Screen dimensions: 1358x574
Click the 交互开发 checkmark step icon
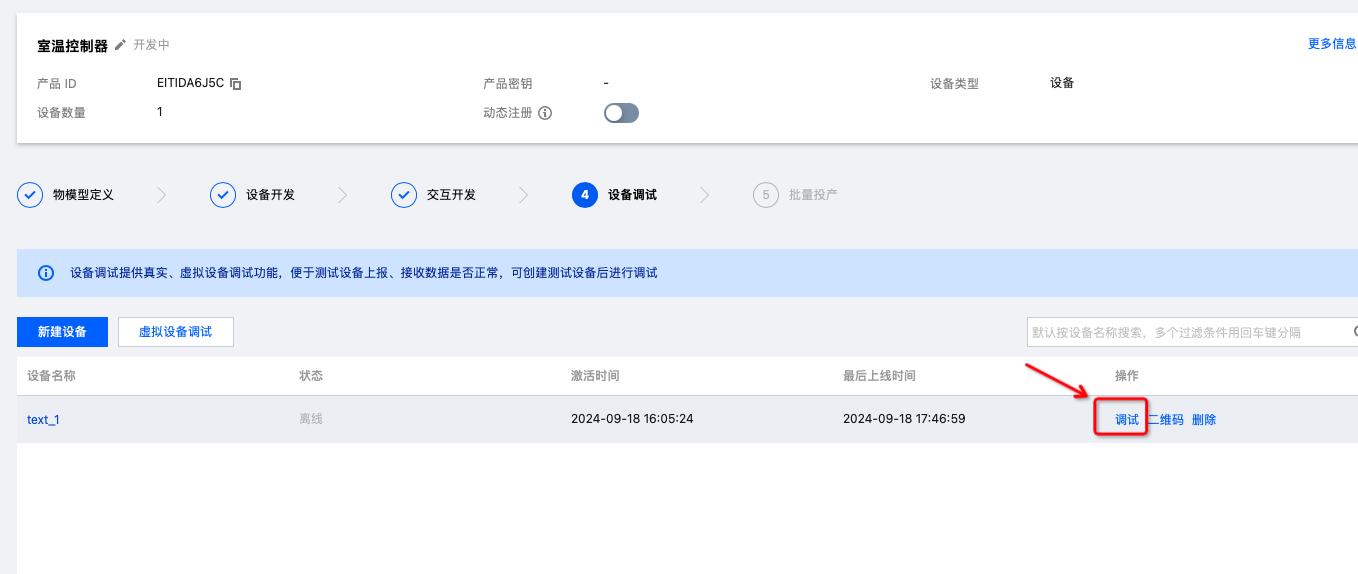click(x=403, y=195)
